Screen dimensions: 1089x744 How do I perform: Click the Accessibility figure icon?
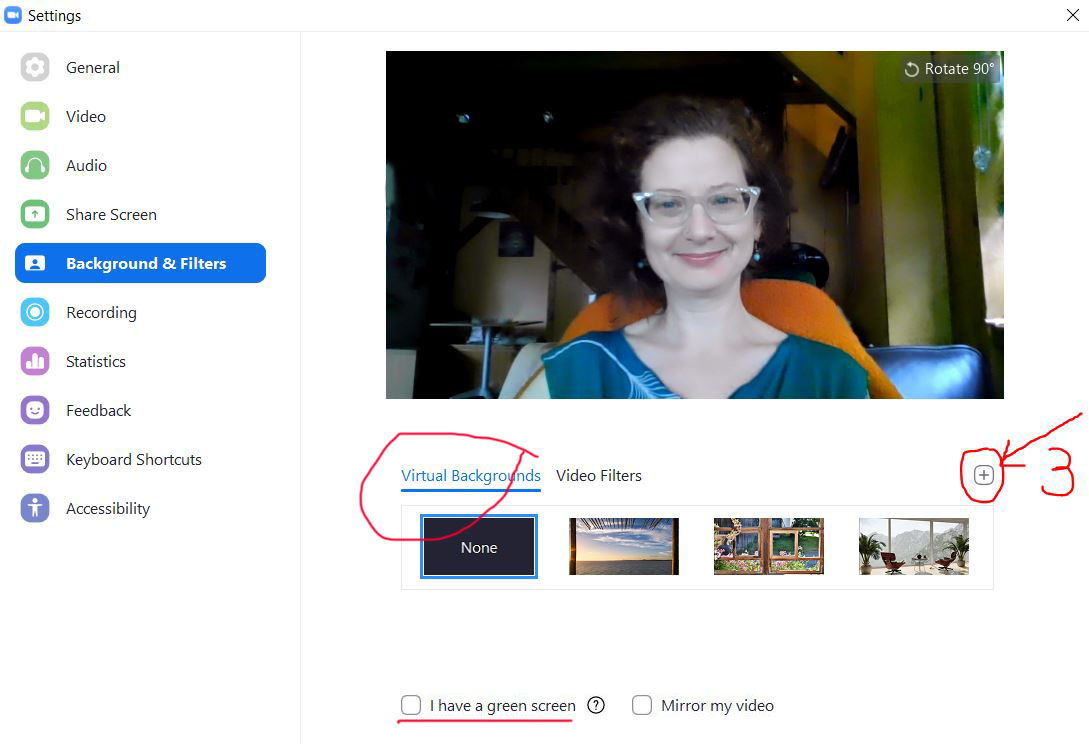point(35,508)
